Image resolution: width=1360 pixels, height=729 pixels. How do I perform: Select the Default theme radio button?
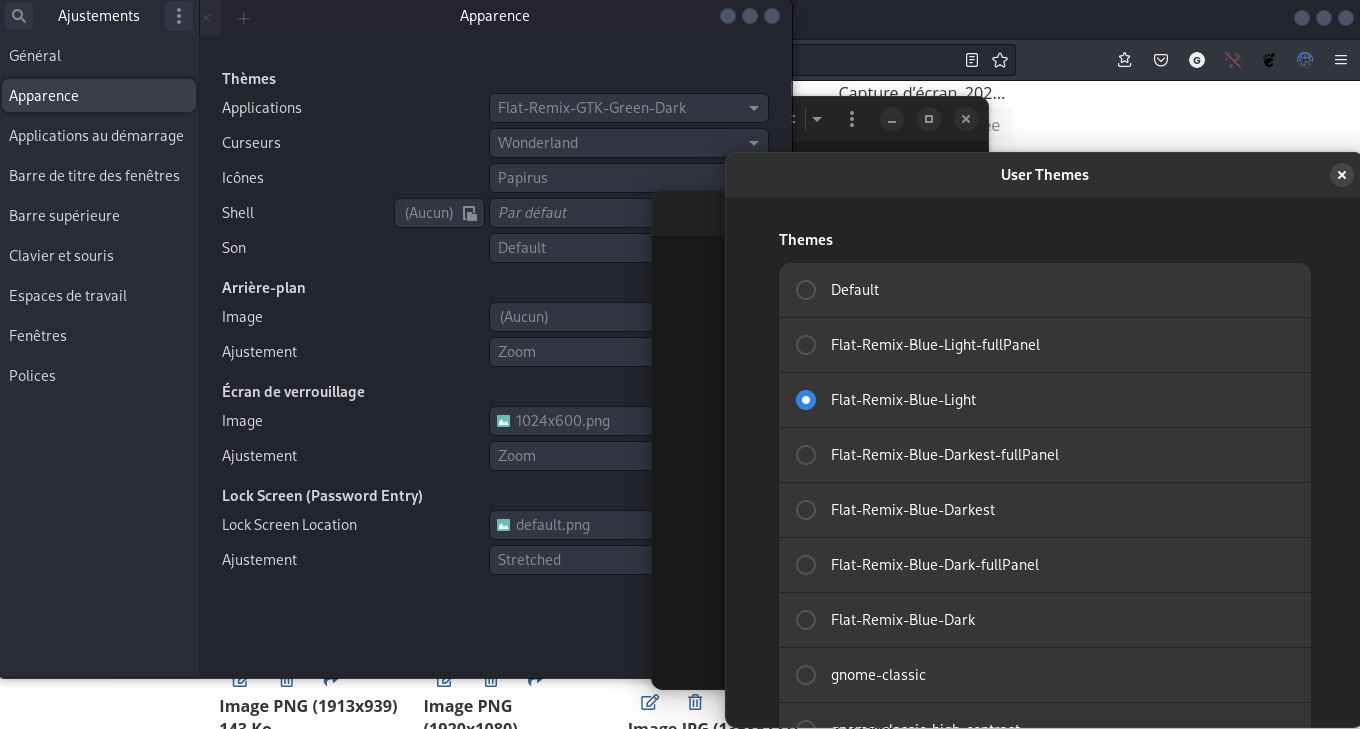pos(806,290)
